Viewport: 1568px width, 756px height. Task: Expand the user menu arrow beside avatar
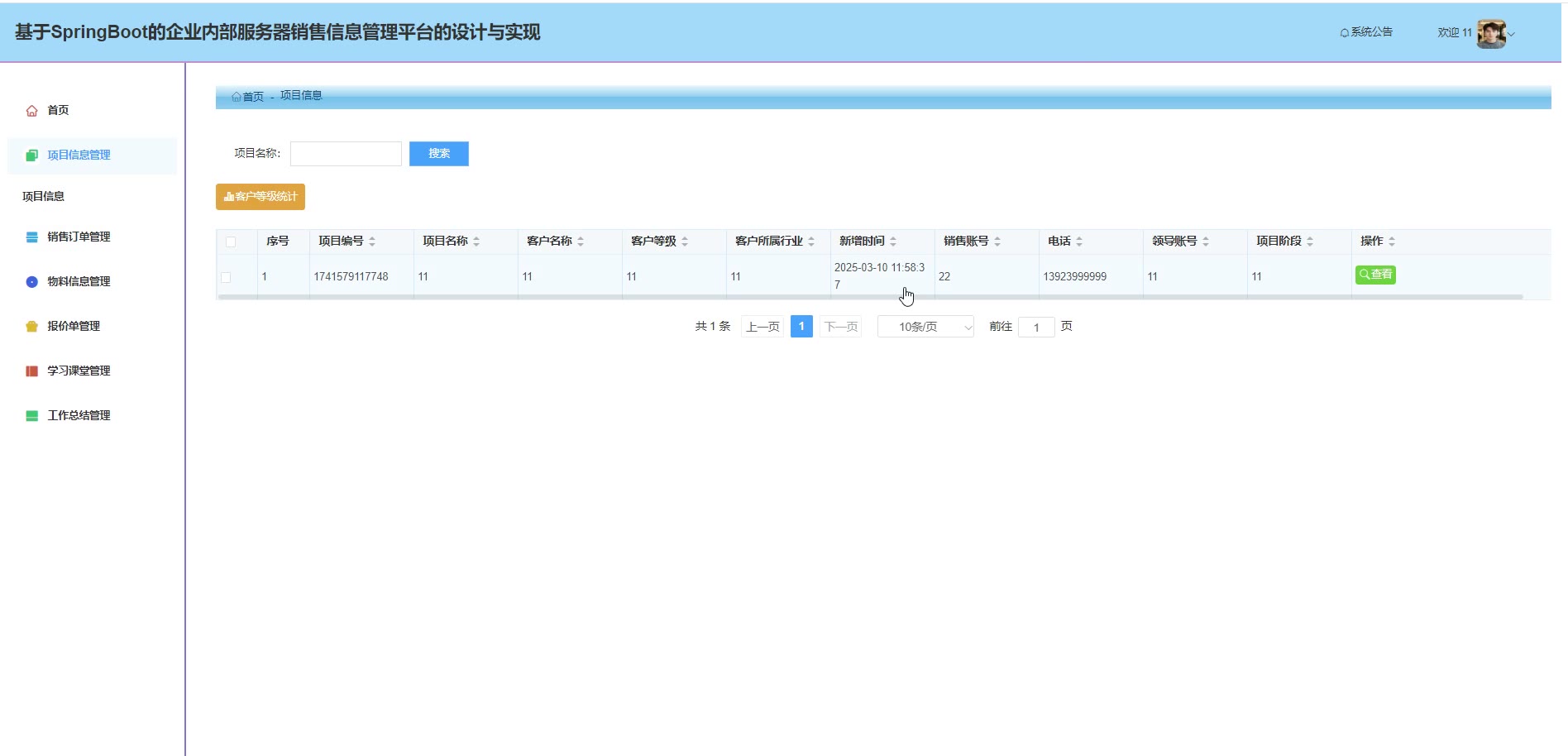[1511, 35]
